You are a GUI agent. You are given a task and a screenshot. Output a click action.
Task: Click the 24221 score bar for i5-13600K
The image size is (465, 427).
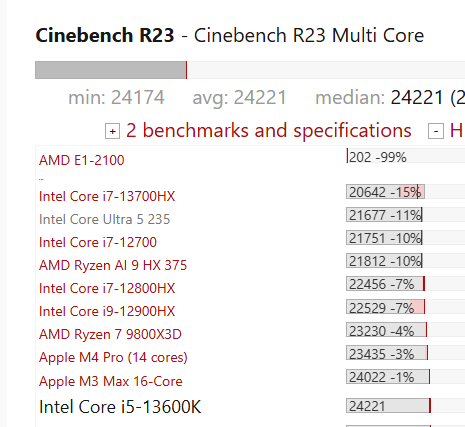pyautogui.click(x=389, y=406)
